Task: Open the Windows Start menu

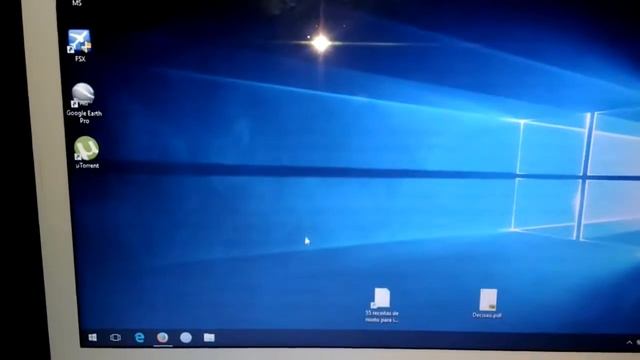Action: 93,337
